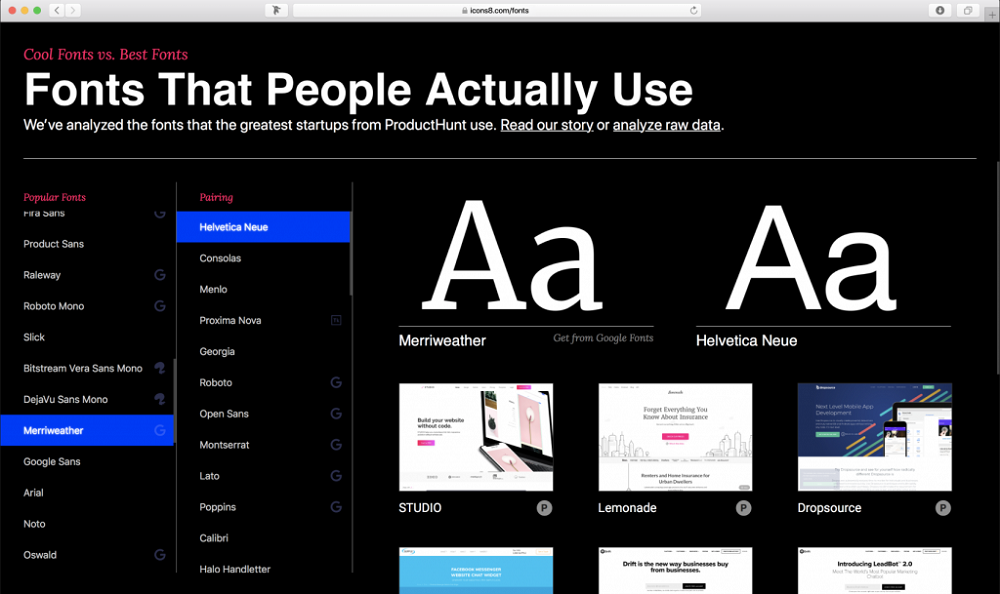The width and height of the screenshot is (1000, 594).
Task: Click the page vertical scrollbar
Action: 997,268
